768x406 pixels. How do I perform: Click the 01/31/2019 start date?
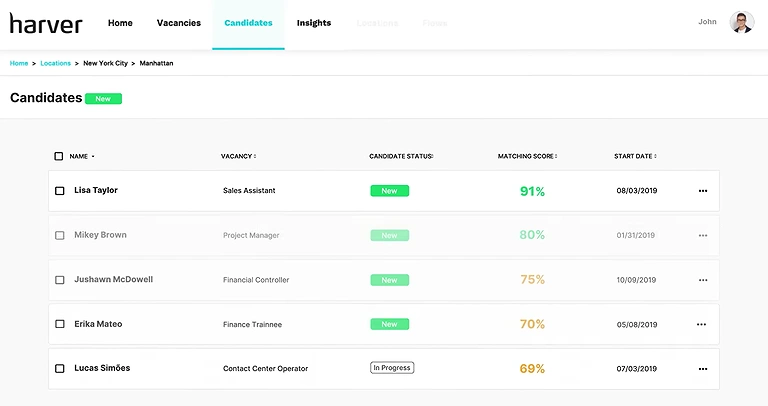click(636, 235)
